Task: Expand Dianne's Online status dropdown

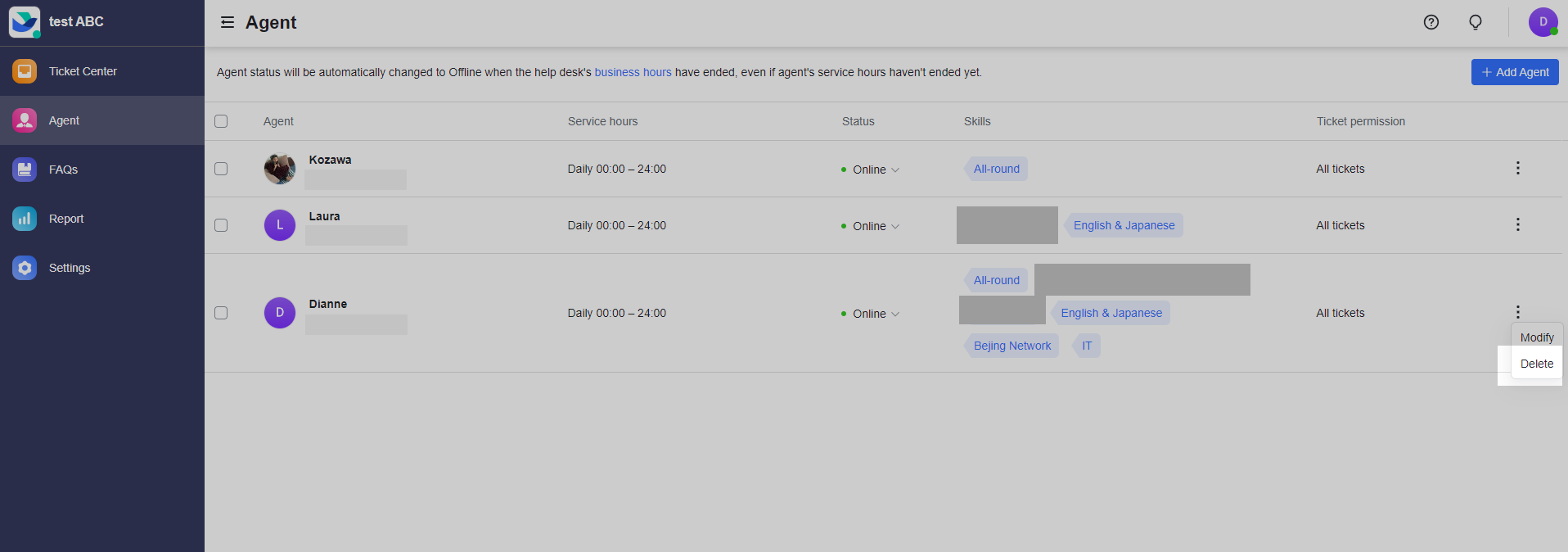Action: coord(871,314)
